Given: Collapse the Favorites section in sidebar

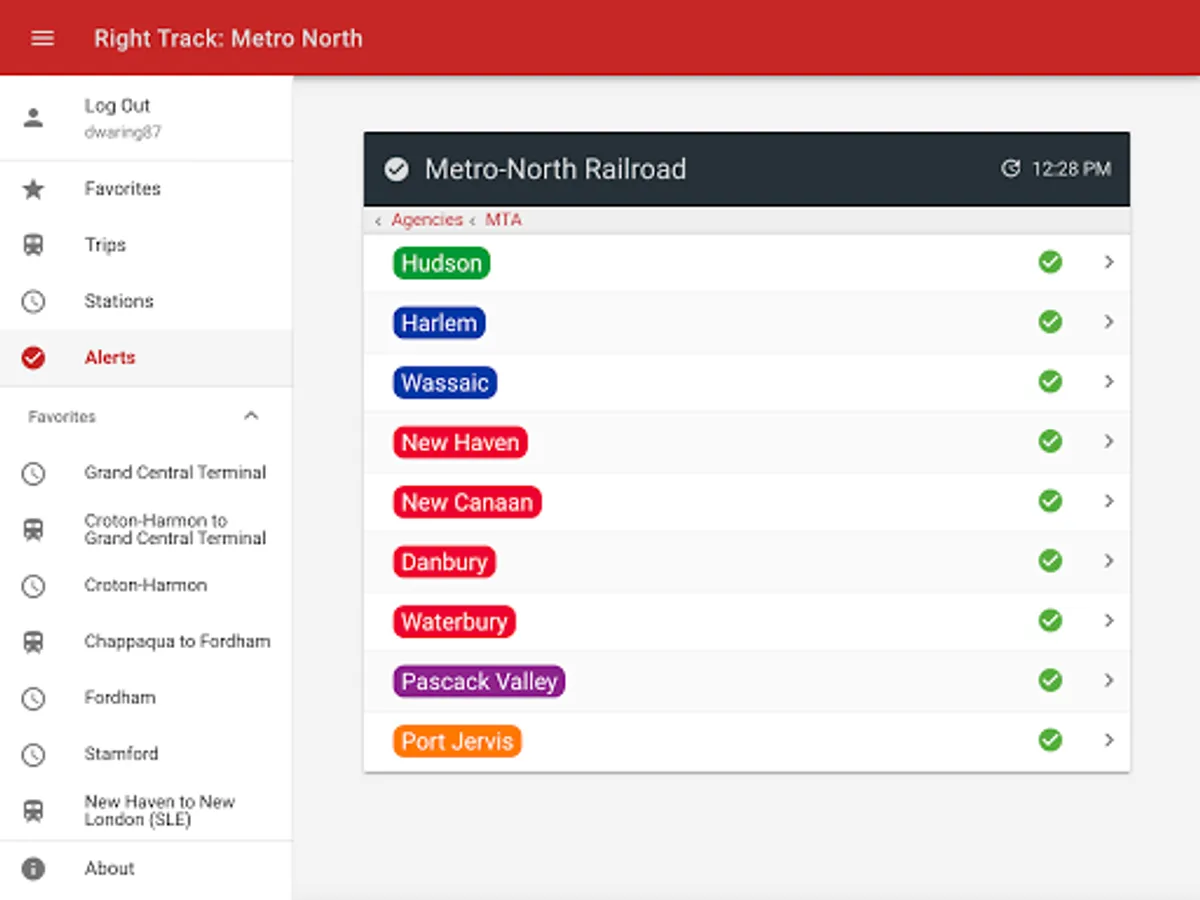Looking at the screenshot, I should [x=251, y=416].
